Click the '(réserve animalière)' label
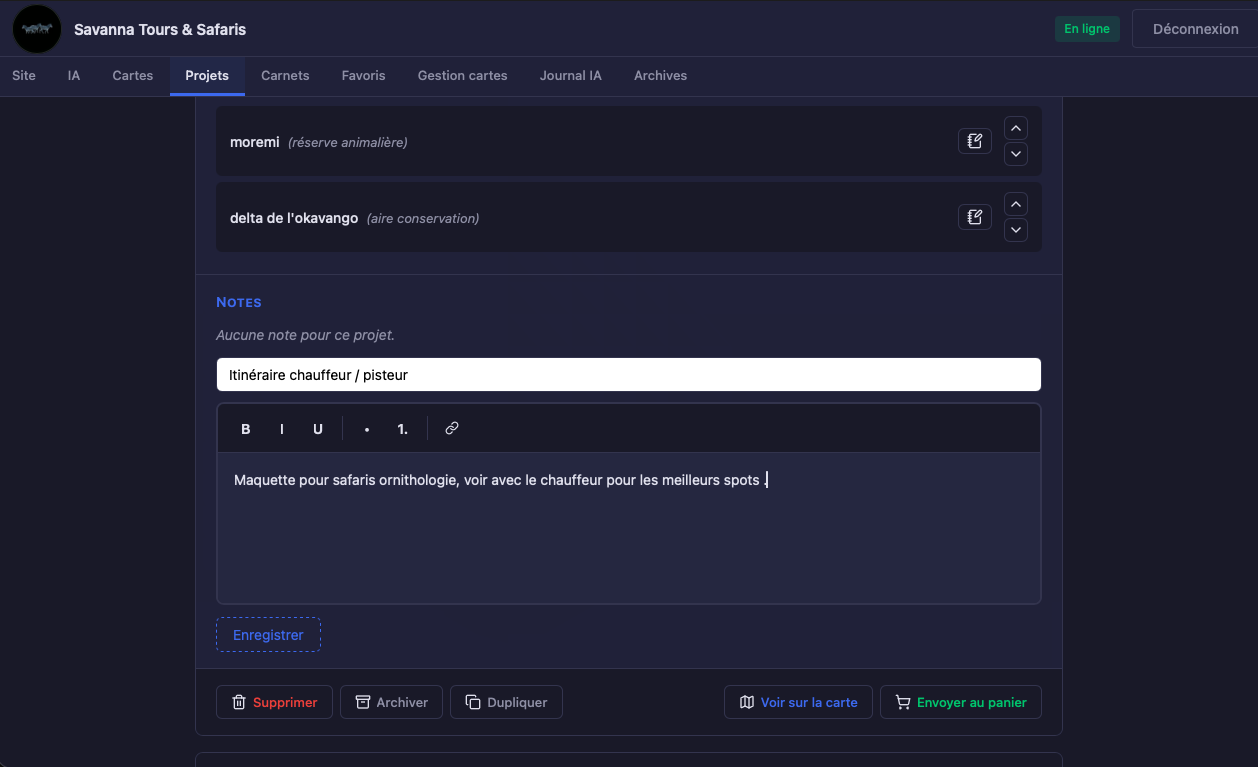Viewport: 1258px width, 767px height. coord(347,142)
